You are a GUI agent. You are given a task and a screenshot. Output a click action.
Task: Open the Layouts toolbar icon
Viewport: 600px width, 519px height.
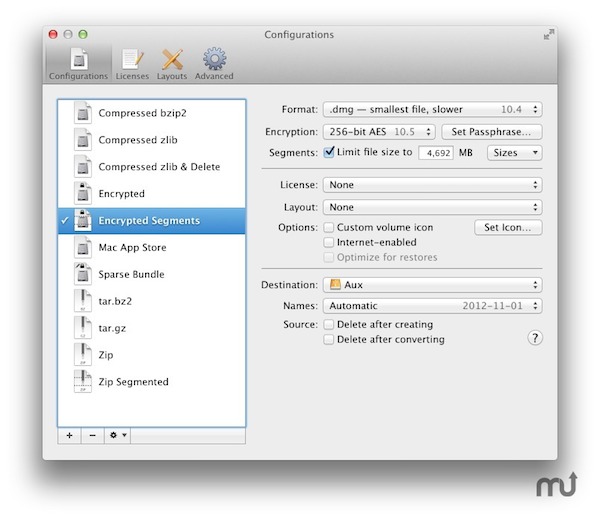click(x=172, y=63)
